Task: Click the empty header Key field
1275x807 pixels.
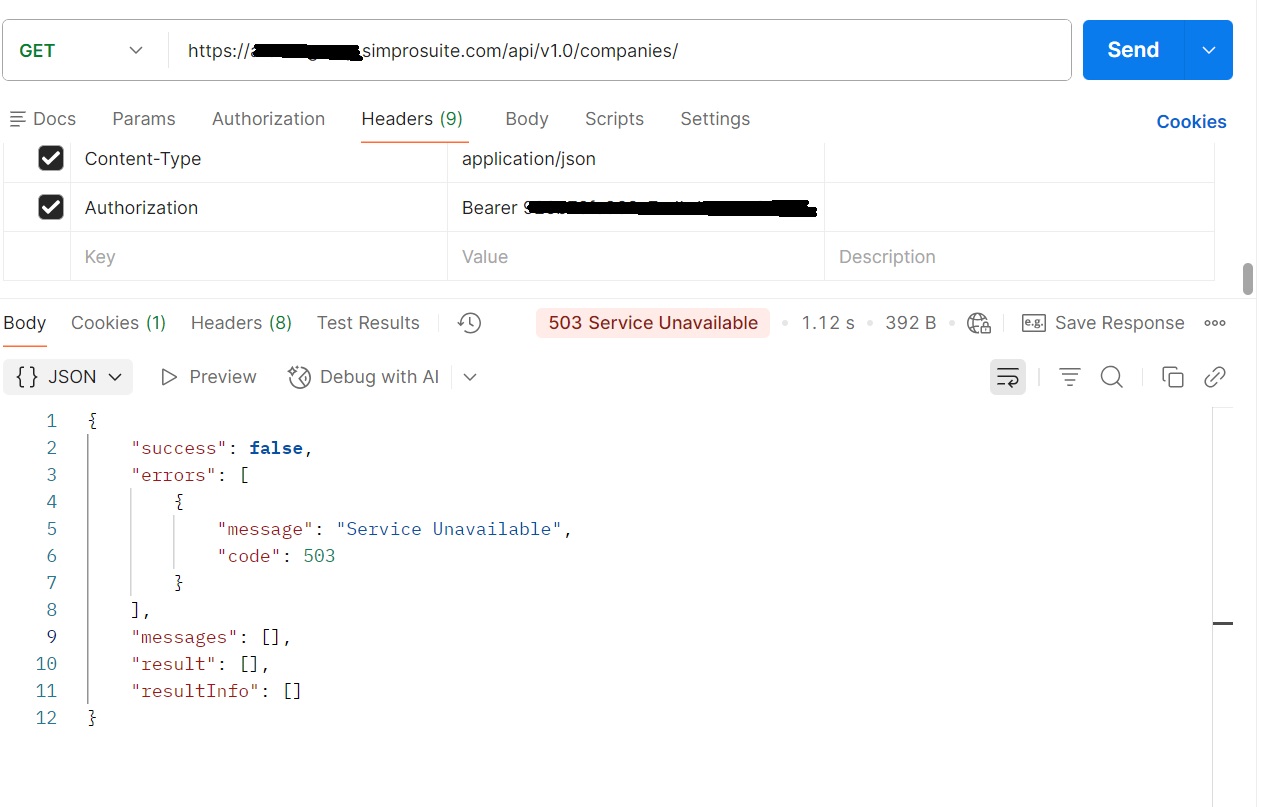Action: [259, 257]
